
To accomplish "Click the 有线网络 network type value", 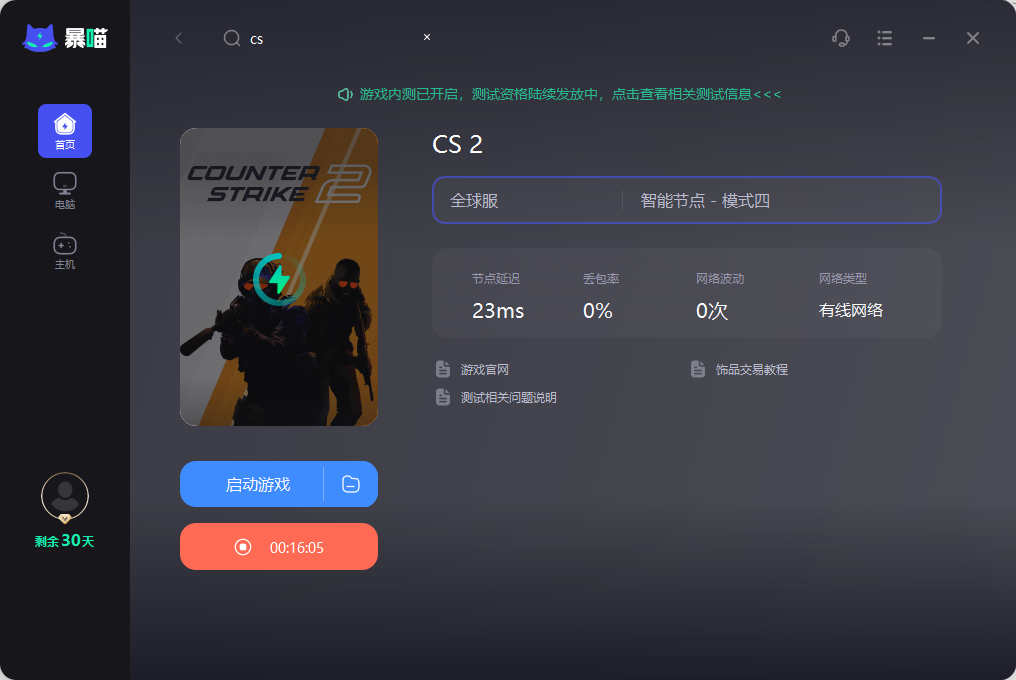I will pos(851,311).
